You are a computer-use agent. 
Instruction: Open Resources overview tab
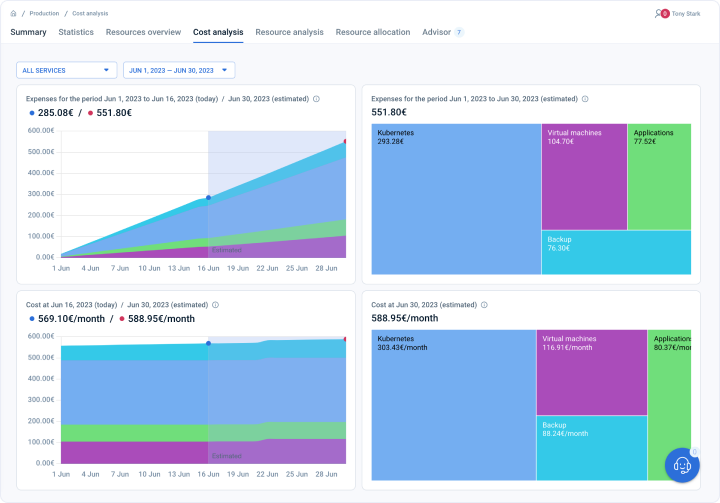click(x=143, y=32)
